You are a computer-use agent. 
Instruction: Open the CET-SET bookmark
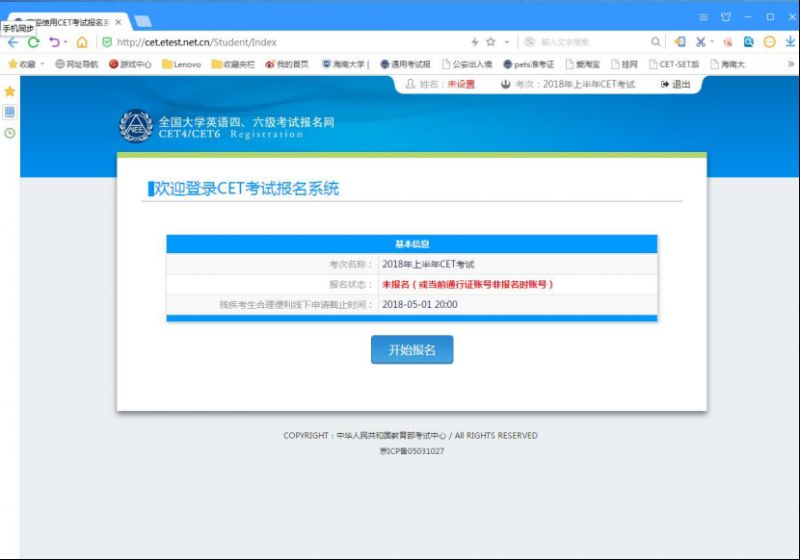coord(673,64)
